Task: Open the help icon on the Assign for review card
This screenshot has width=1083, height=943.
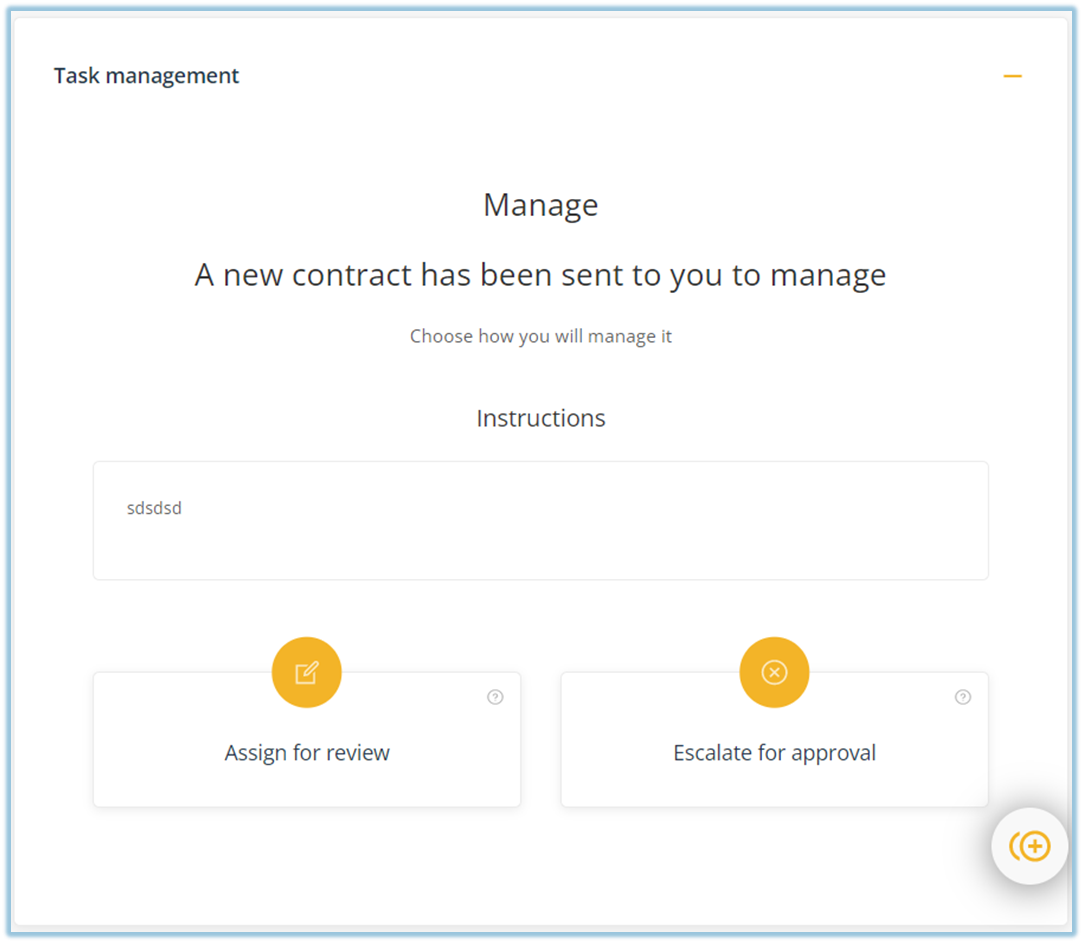Action: pyautogui.click(x=495, y=697)
